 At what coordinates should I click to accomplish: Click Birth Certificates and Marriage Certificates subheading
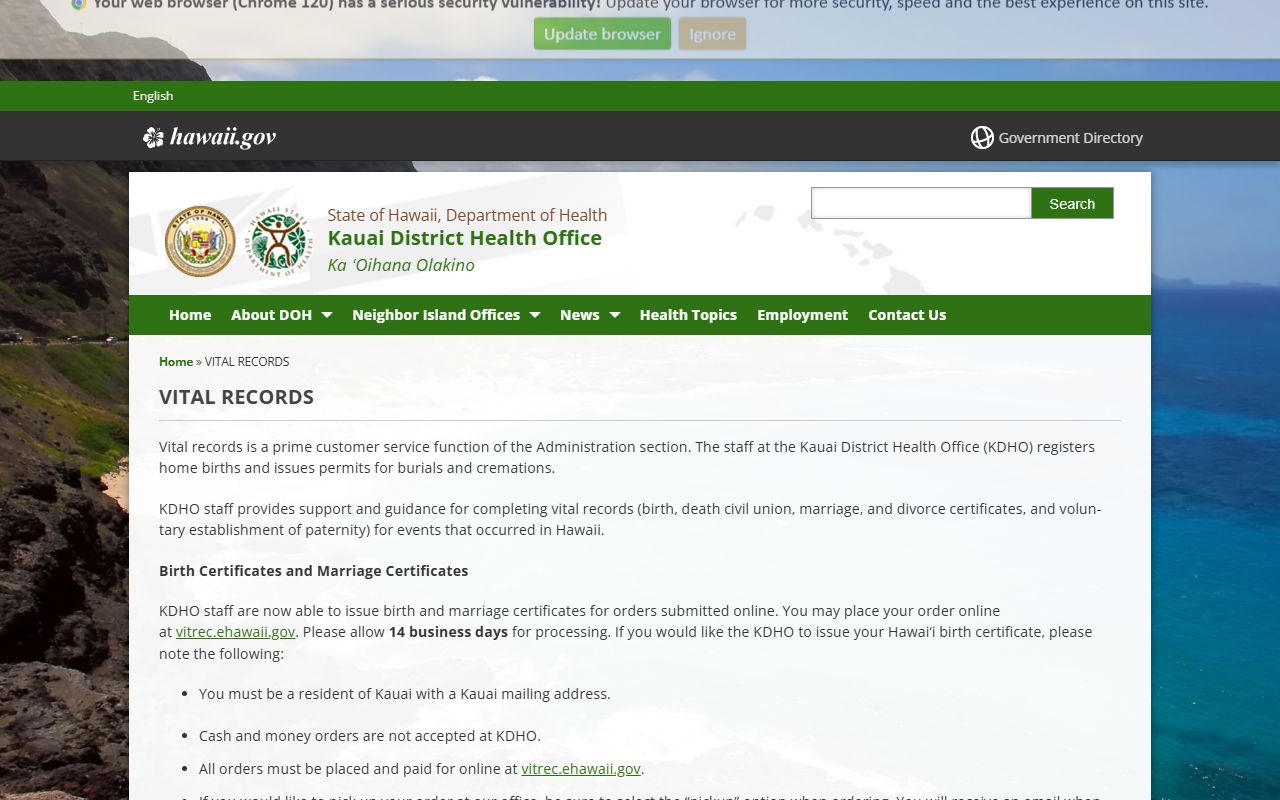314,571
